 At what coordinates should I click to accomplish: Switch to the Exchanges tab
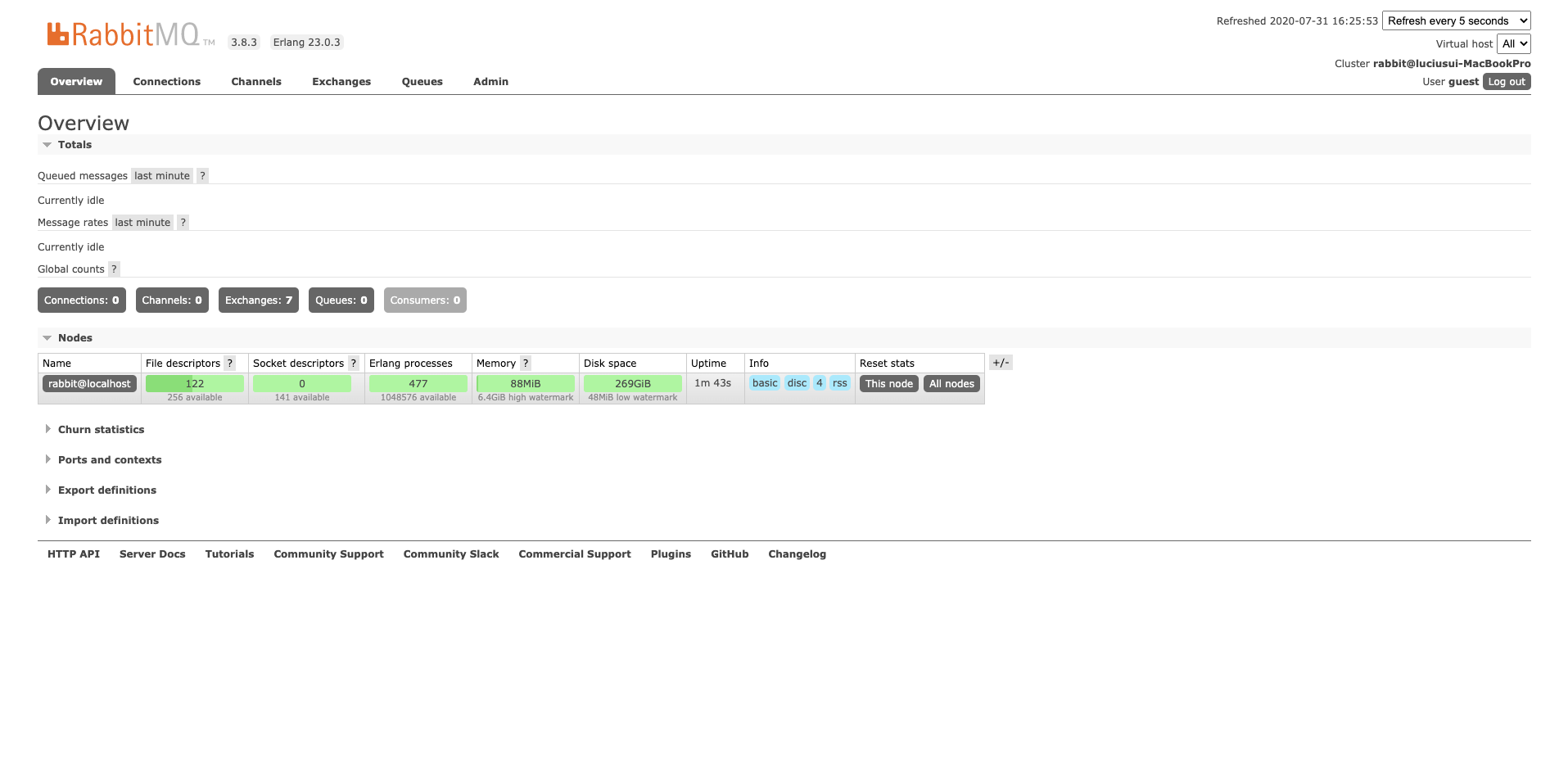[341, 82]
